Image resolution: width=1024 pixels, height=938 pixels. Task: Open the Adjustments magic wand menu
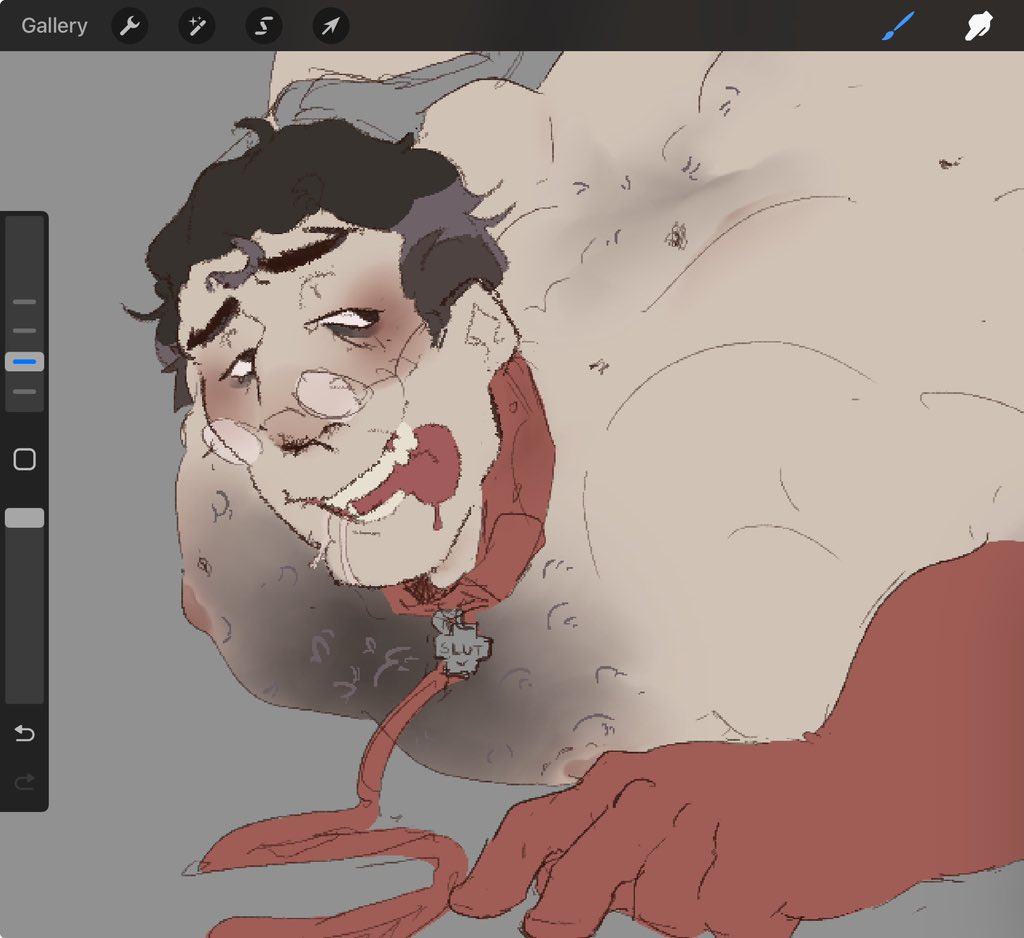197,26
